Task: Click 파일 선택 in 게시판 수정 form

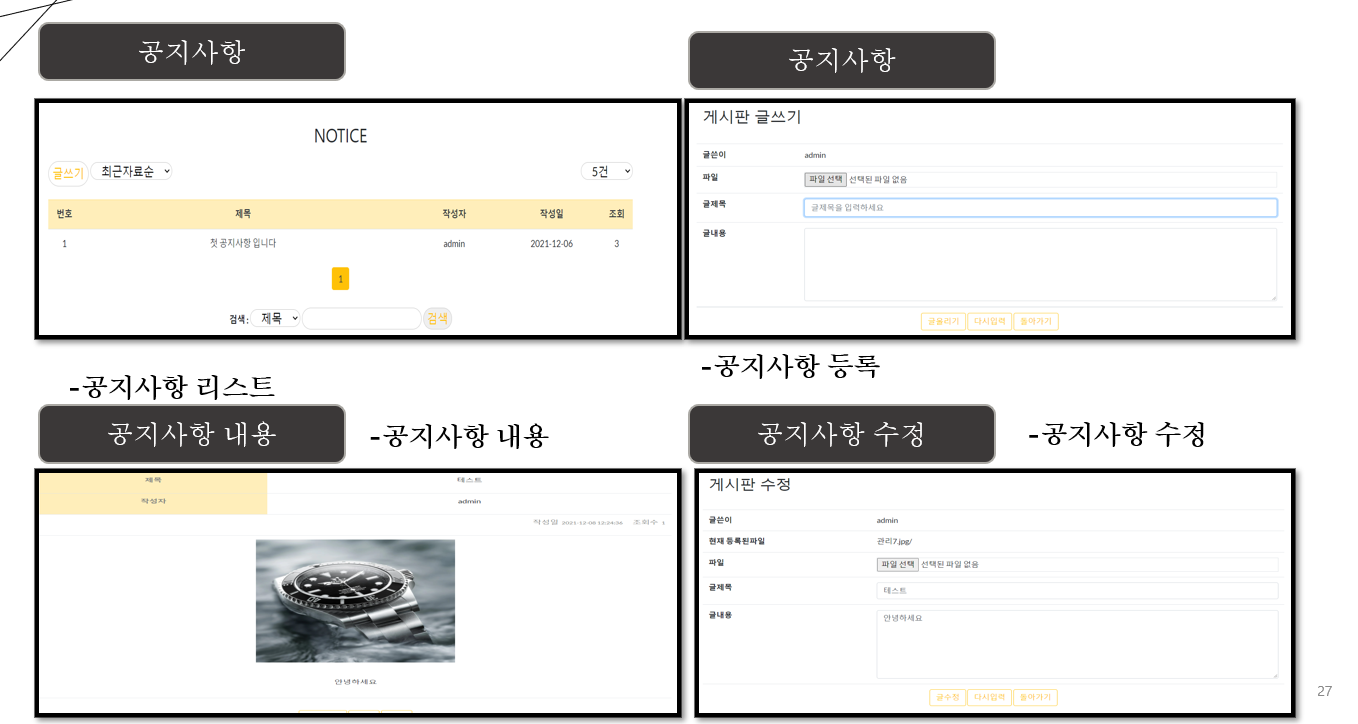Action: pyautogui.click(x=898, y=564)
